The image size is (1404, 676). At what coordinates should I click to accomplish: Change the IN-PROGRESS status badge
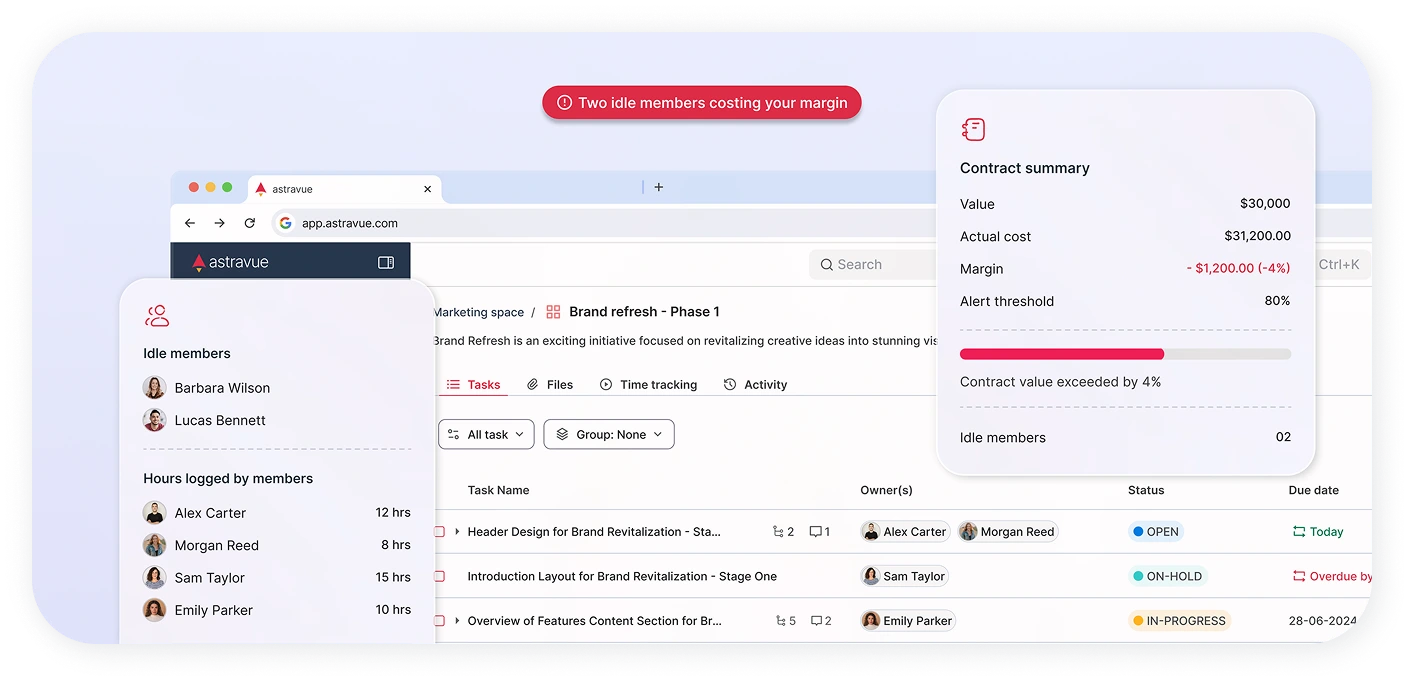pyautogui.click(x=1179, y=621)
